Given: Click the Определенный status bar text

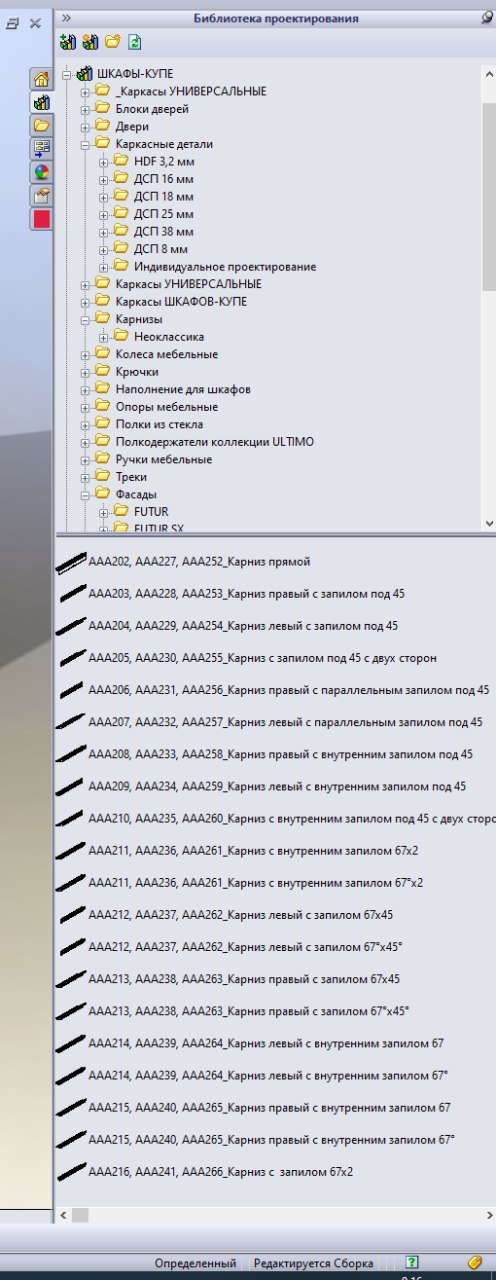Looking at the screenshot, I should [x=195, y=1263].
